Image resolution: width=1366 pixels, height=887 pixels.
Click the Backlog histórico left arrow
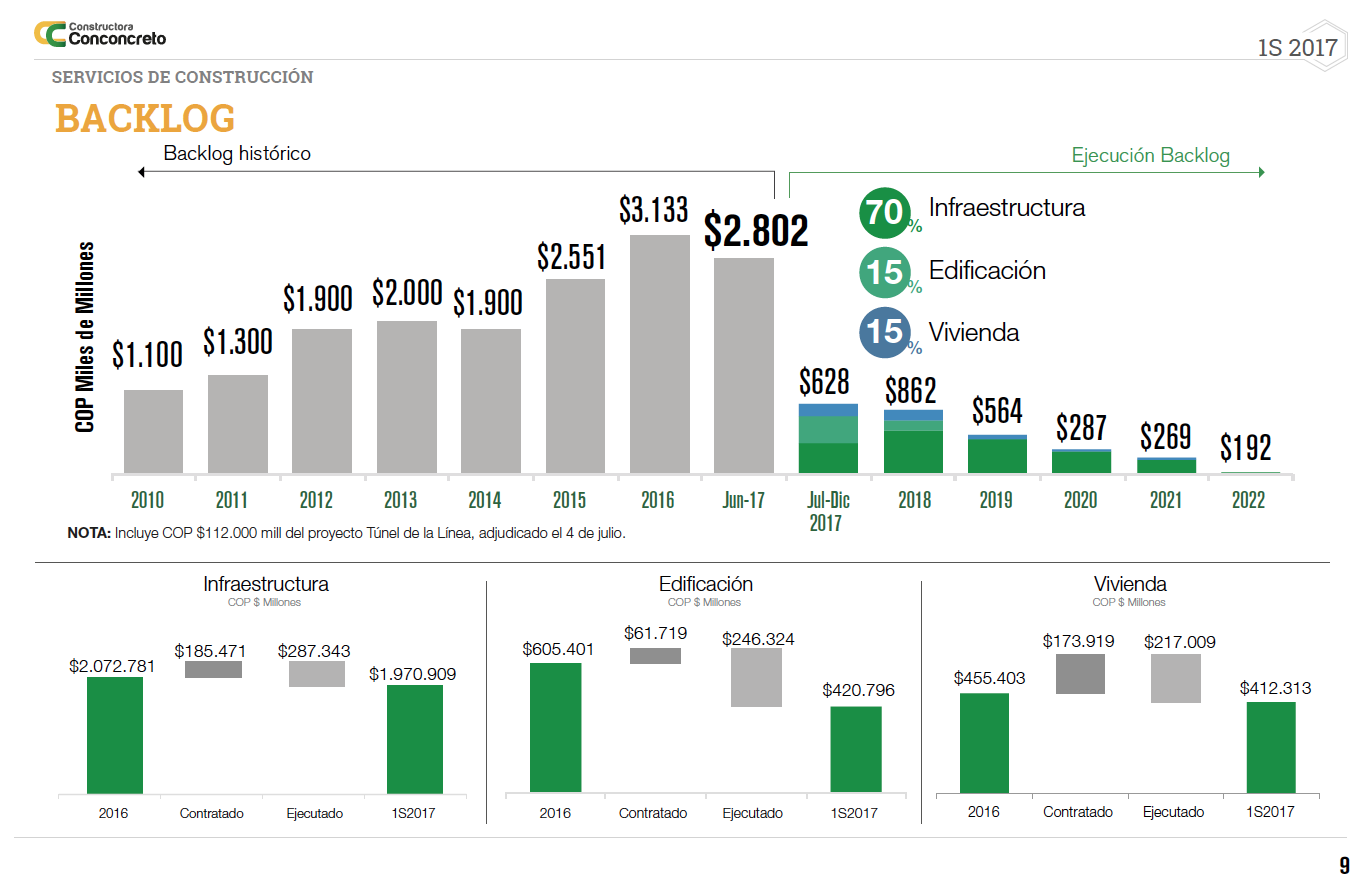[142, 172]
